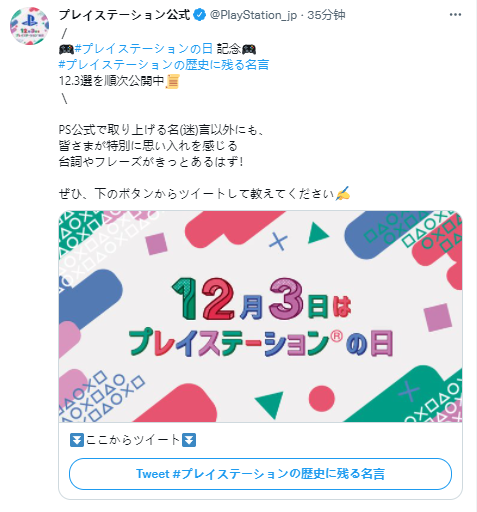Click the left game controller emoji
This screenshot has width=477, height=512.
tap(66, 49)
